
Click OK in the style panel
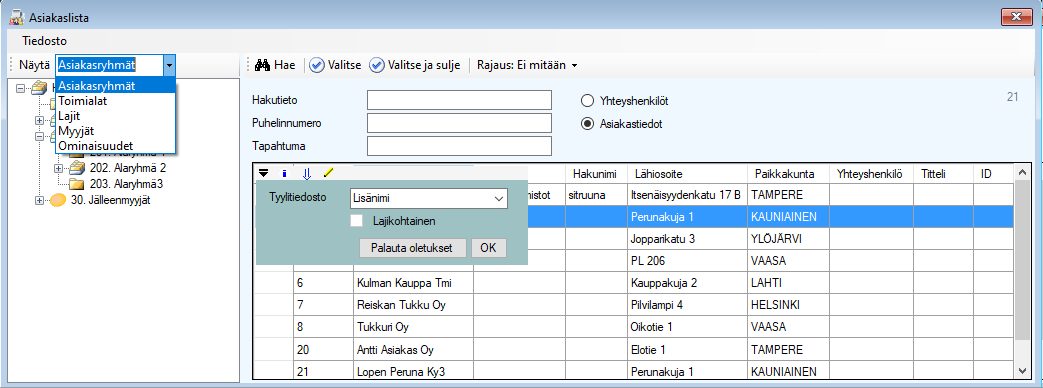coord(488,248)
